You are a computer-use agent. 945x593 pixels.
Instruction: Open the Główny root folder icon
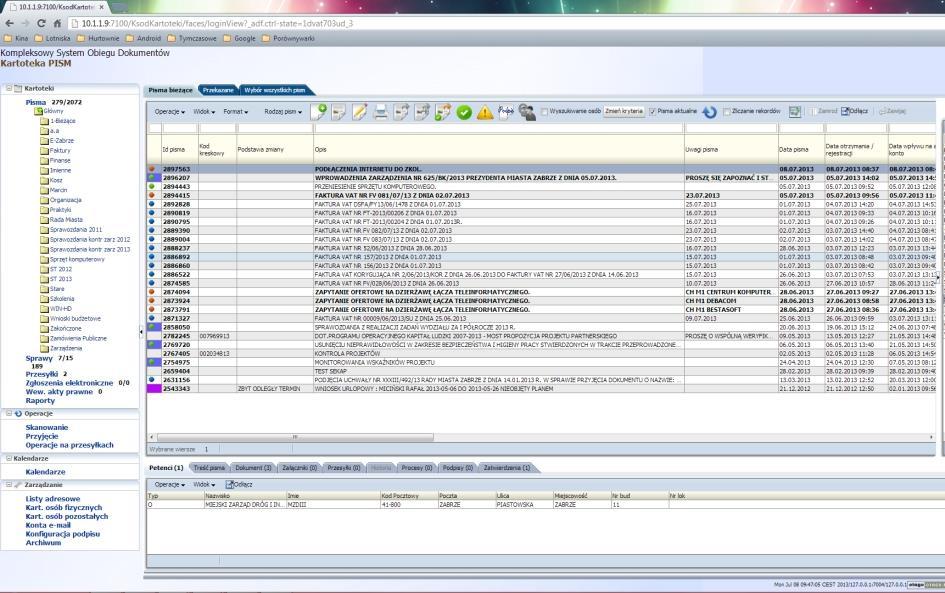coord(39,111)
